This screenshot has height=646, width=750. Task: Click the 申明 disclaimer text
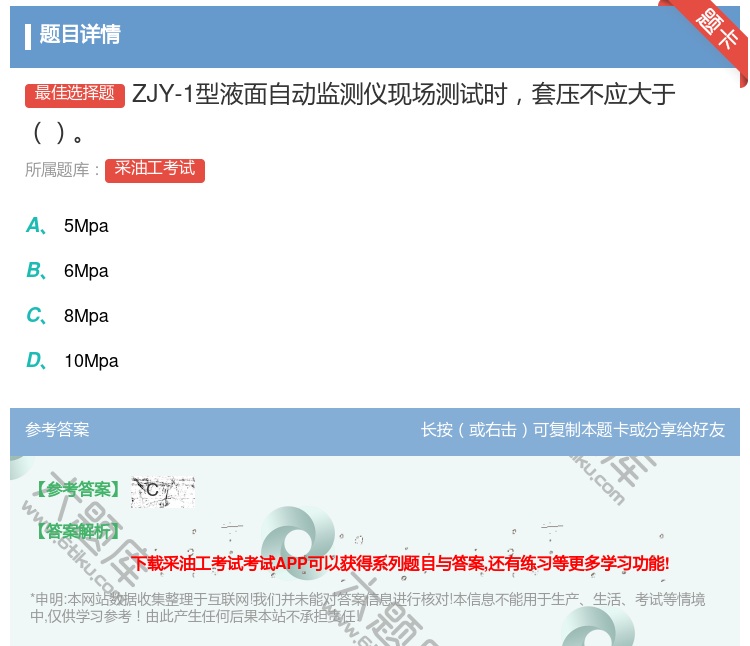[367, 608]
